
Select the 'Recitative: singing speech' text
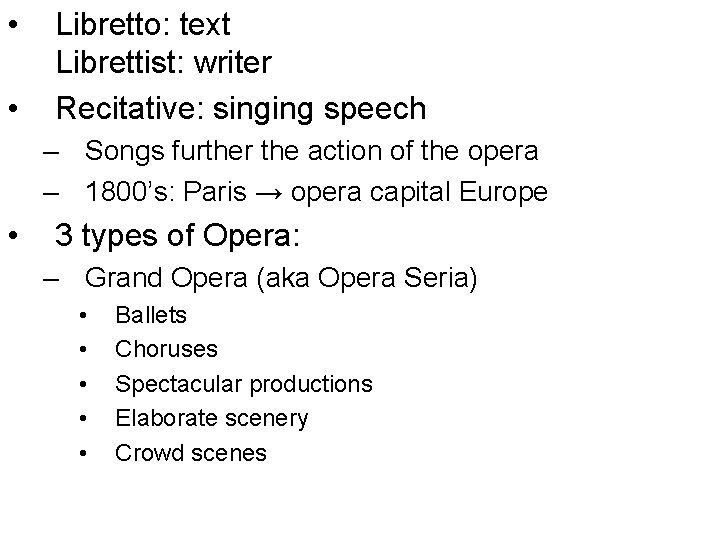[x=241, y=107]
